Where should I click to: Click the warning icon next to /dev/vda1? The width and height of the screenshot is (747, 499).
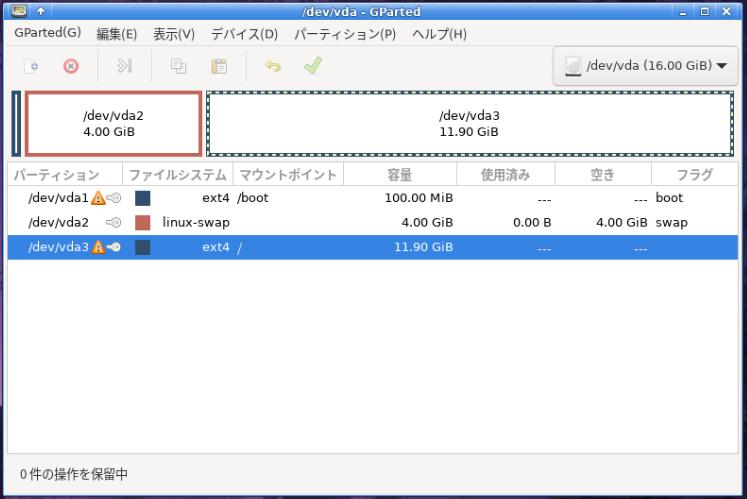(98, 197)
